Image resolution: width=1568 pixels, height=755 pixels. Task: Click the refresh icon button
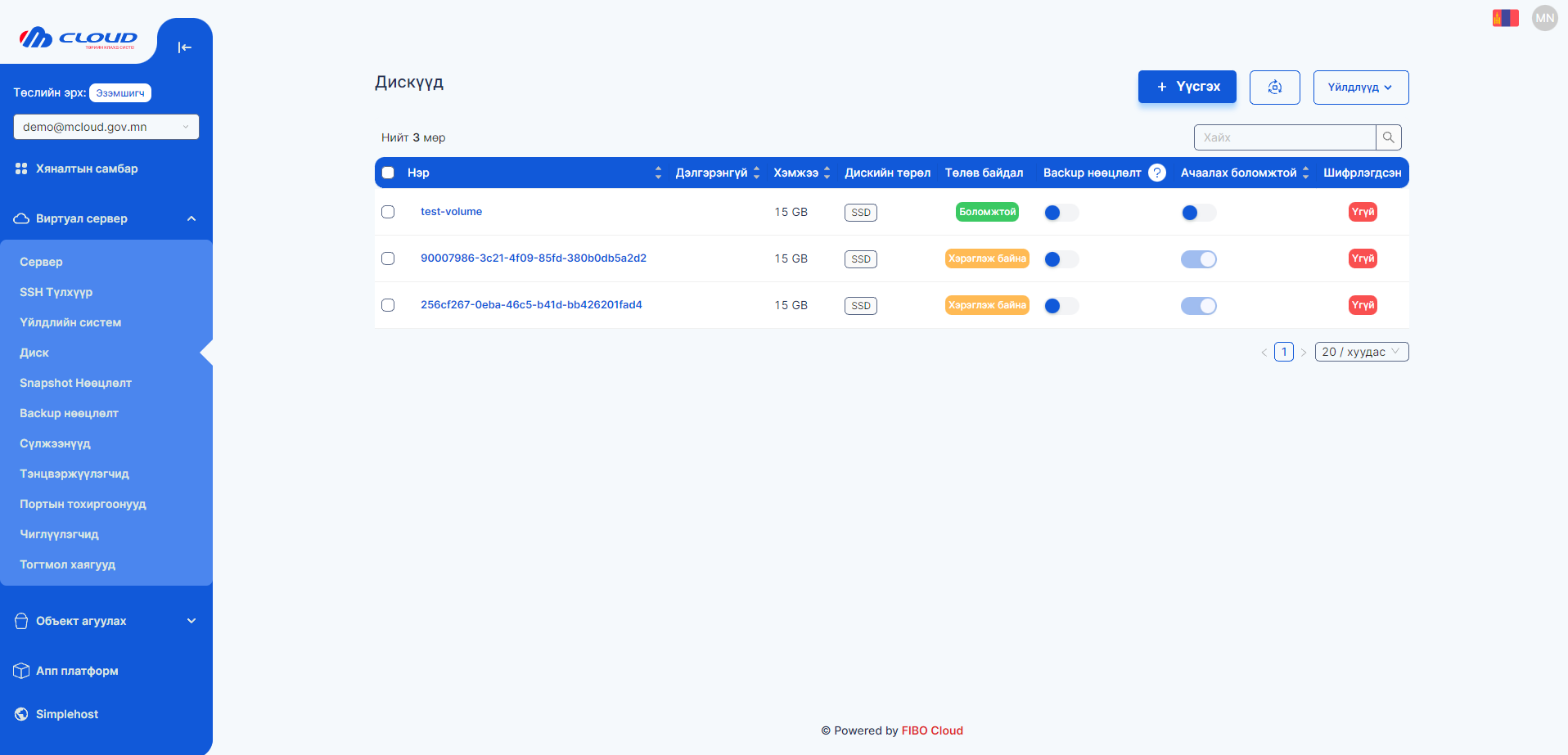[1274, 88]
